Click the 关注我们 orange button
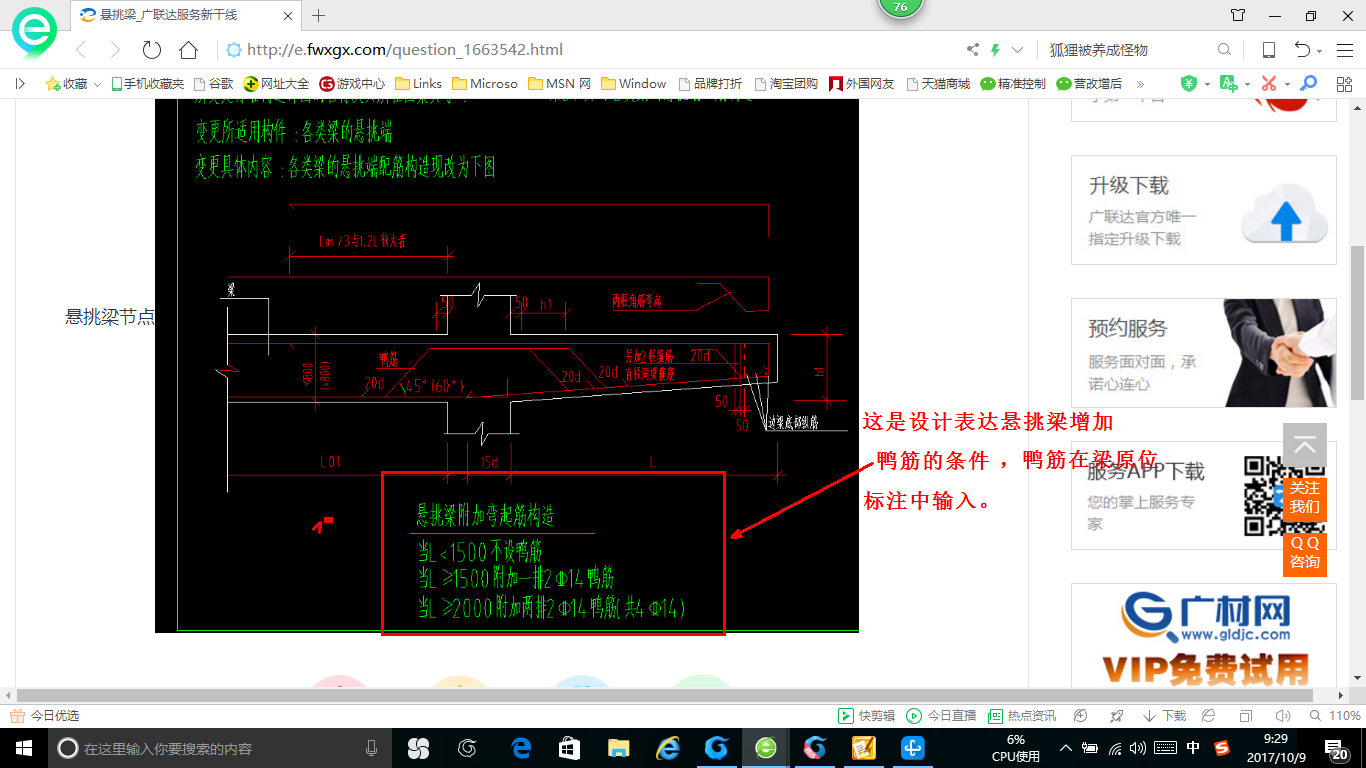 tap(1305, 497)
